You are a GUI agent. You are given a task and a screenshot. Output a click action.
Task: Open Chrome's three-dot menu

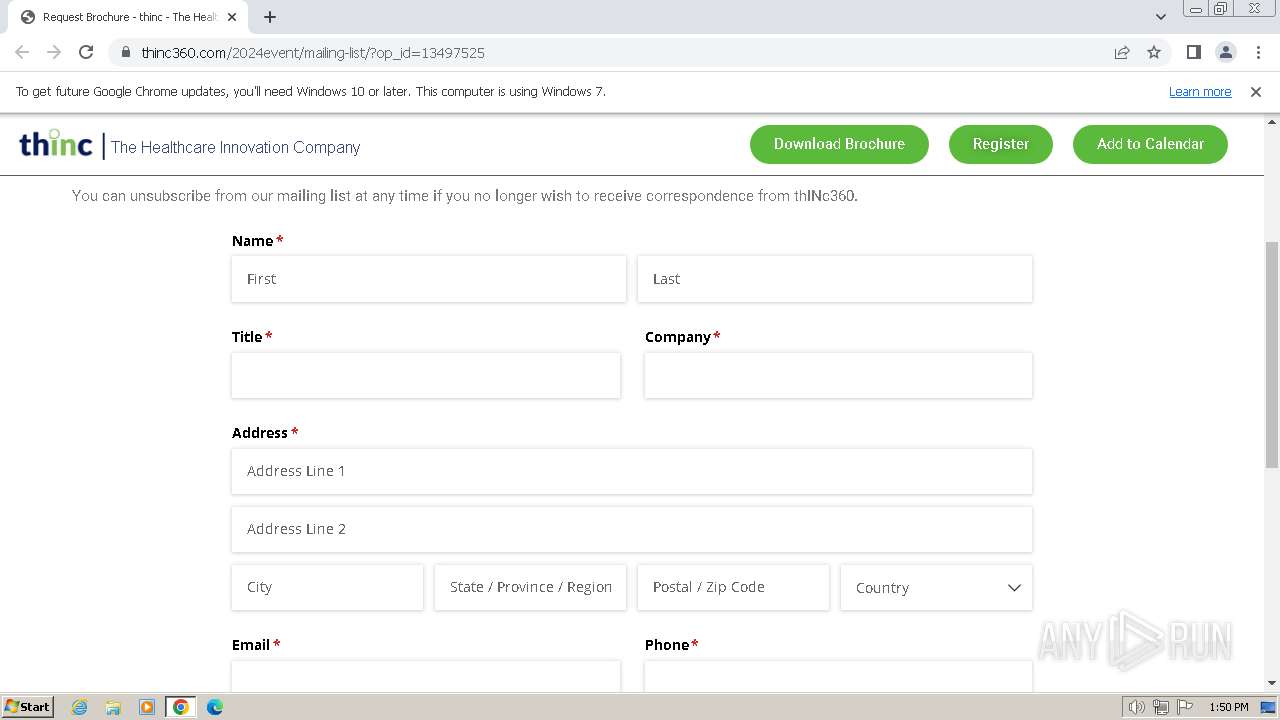(1258, 52)
